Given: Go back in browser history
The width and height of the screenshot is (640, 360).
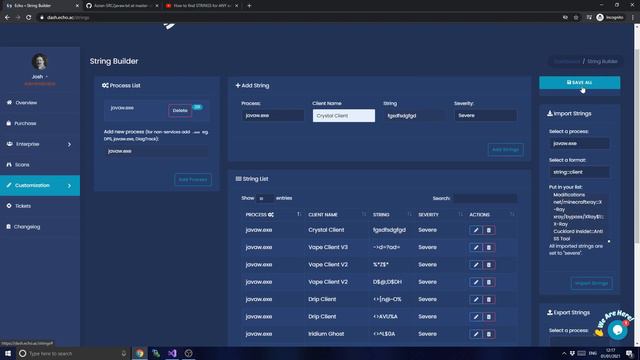Looking at the screenshot, I should [x=7, y=18].
